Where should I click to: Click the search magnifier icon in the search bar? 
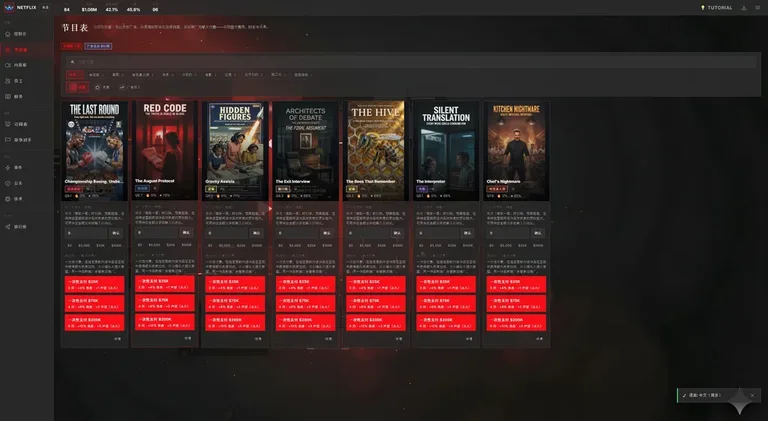click(72, 62)
